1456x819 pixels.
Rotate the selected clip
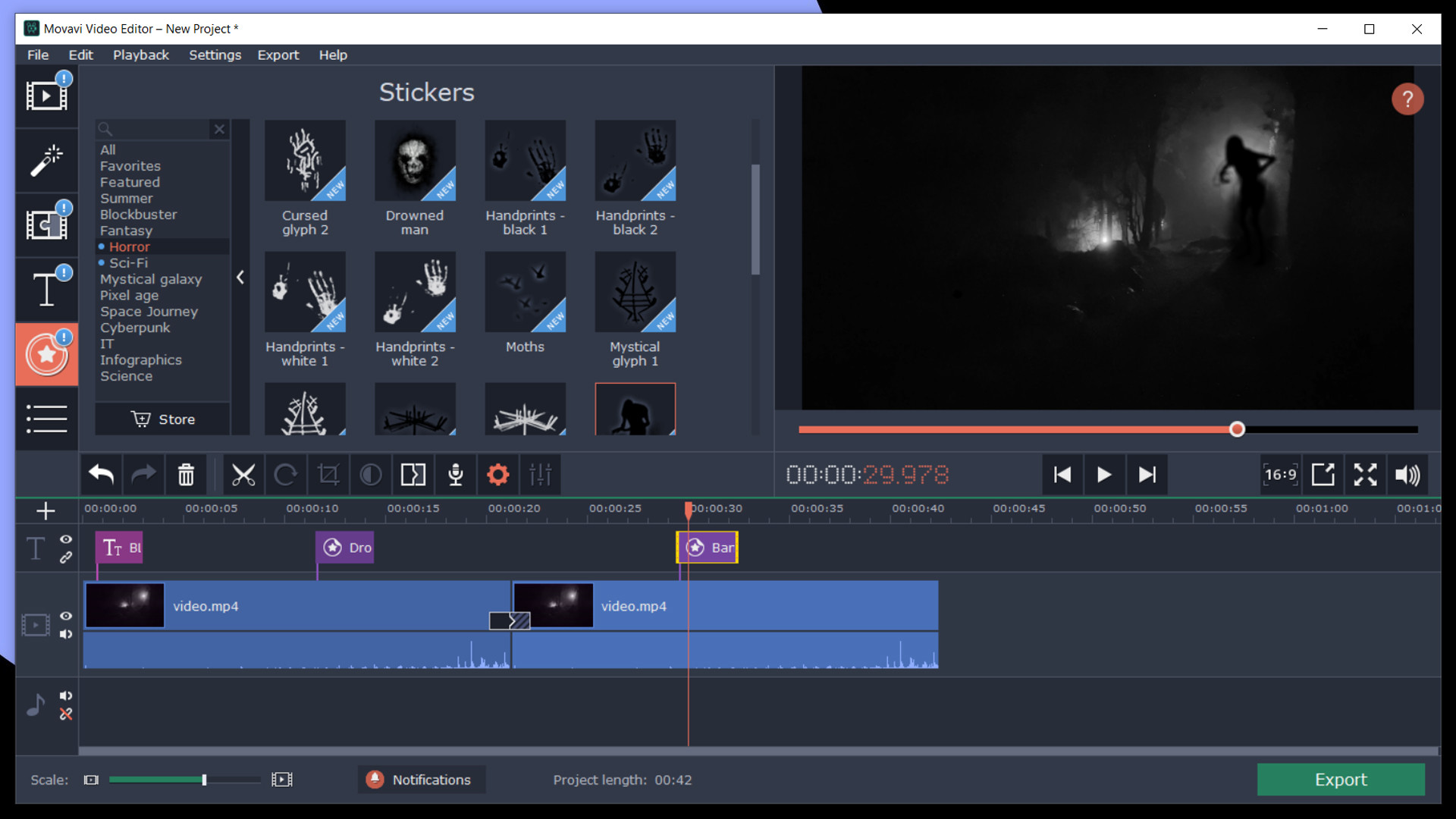coord(286,474)
